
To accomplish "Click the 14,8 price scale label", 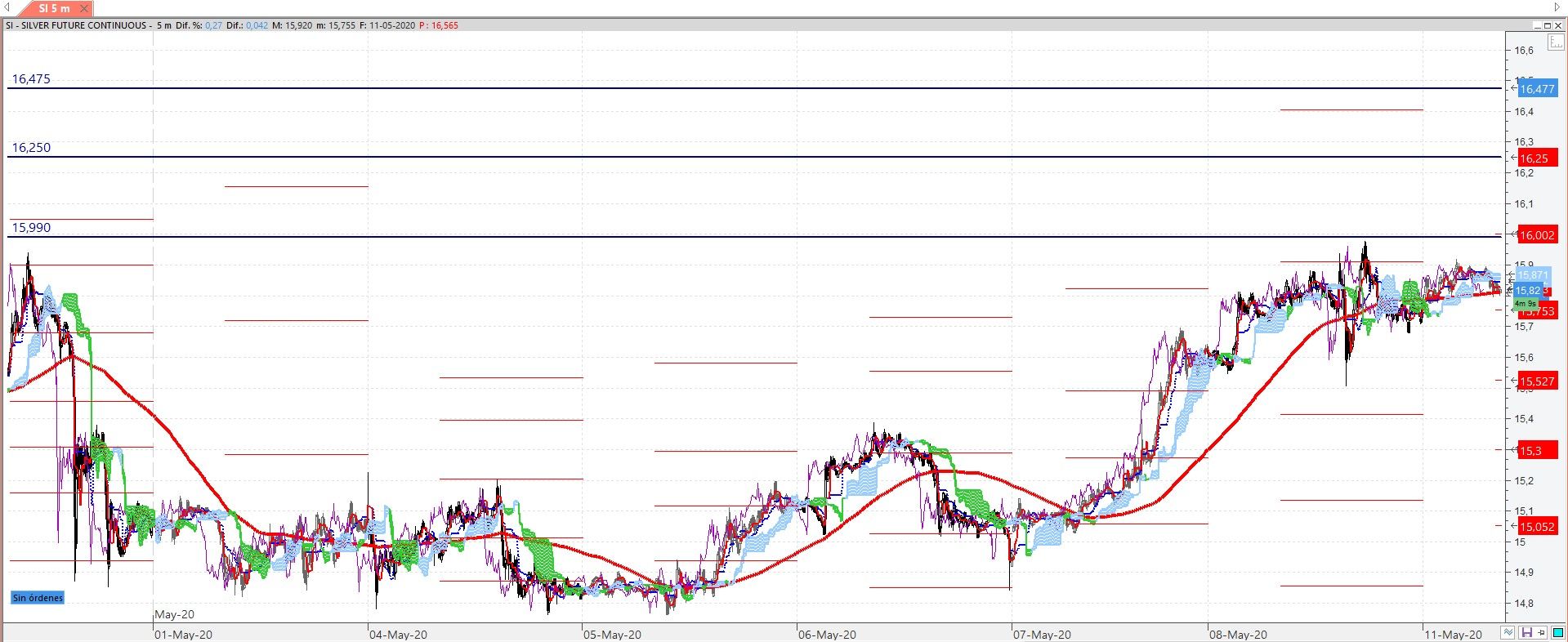I will [1524, 604].
